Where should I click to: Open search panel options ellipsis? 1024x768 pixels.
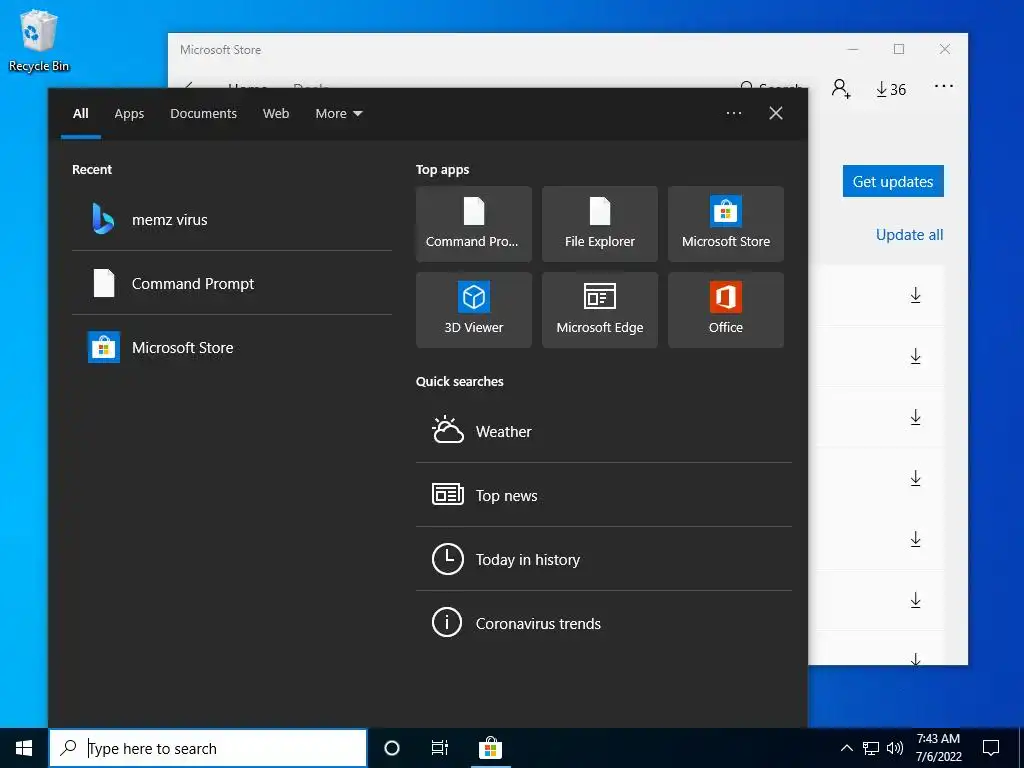[x=734, y=113]
